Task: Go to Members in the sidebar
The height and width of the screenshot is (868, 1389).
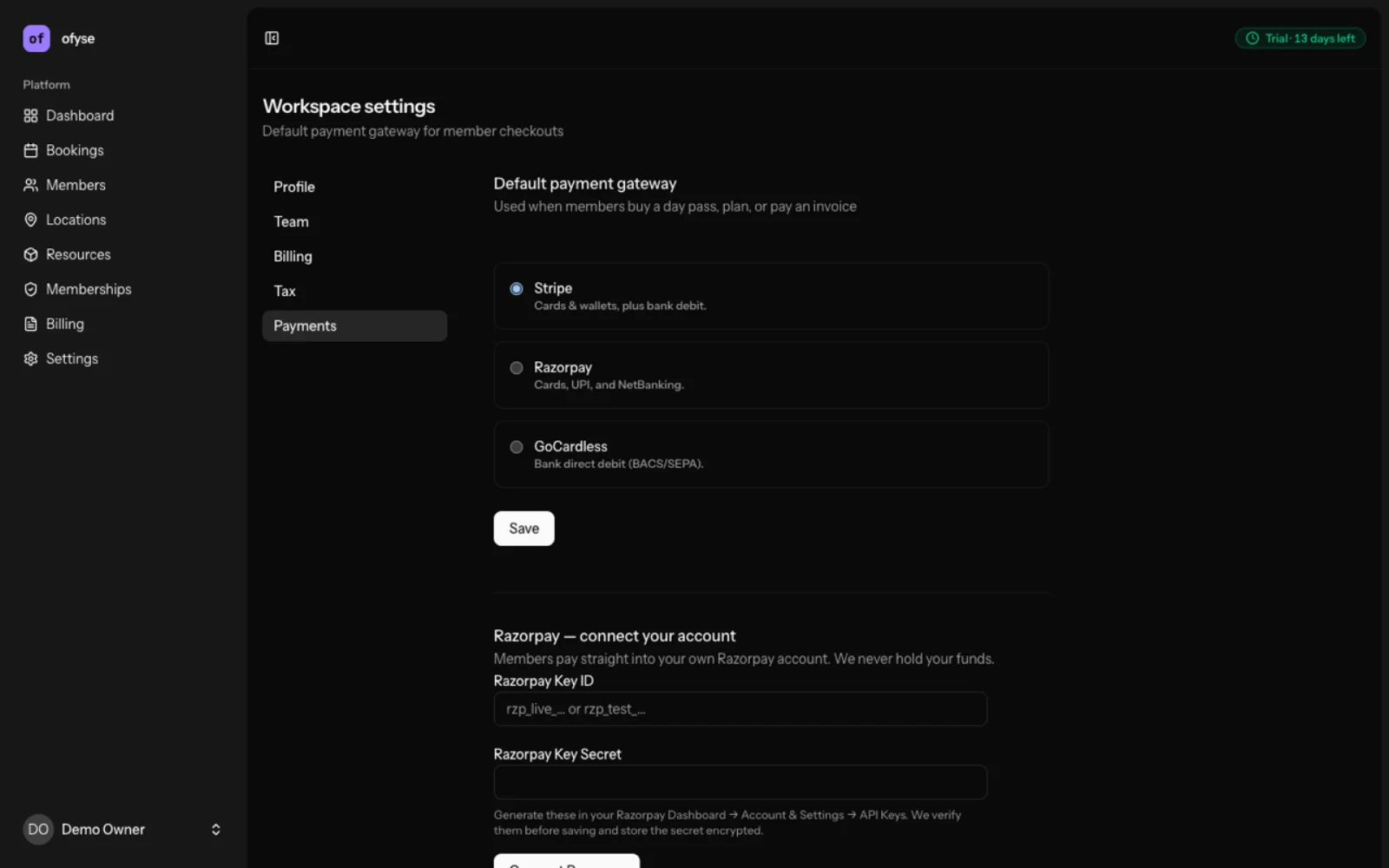Action: coord(76,185)
